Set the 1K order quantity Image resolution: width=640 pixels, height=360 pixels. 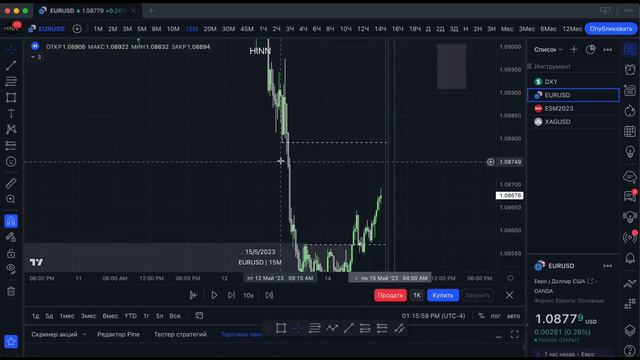417,295
